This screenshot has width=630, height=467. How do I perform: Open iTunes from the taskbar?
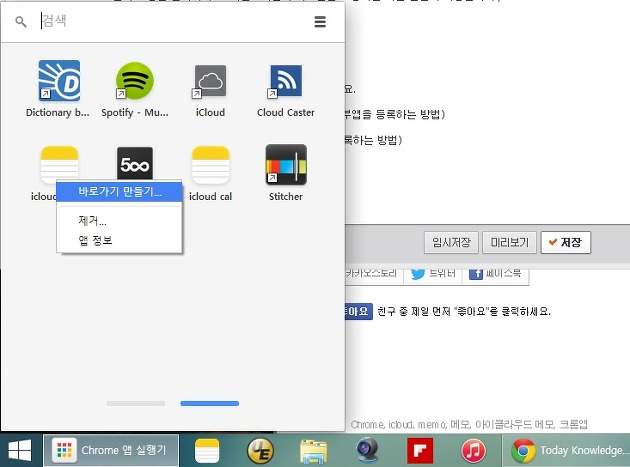click(473, 451)
